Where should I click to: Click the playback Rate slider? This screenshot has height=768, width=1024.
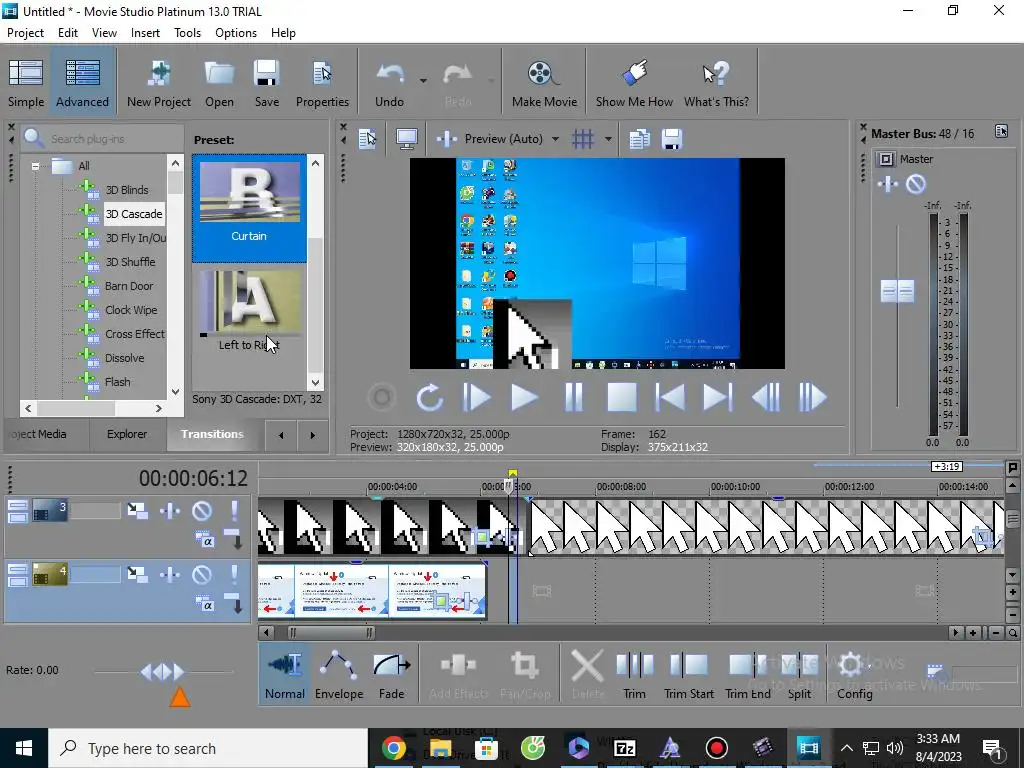[x=163, y=671]
